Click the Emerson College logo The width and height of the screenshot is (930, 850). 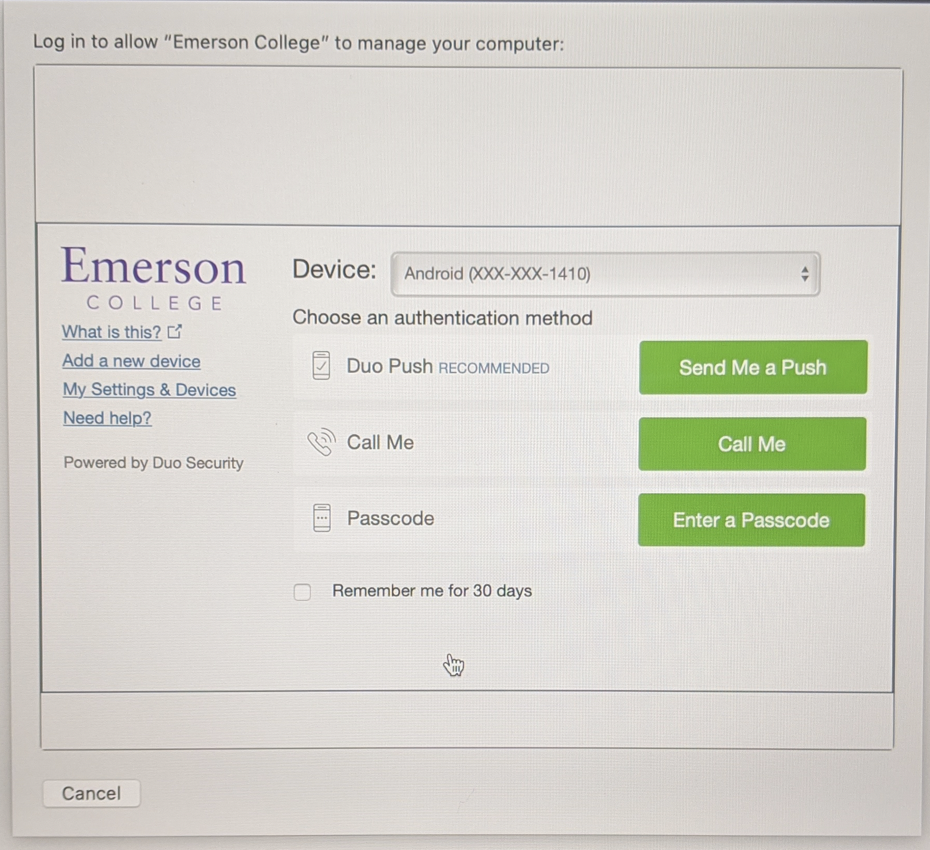point(154,278)
